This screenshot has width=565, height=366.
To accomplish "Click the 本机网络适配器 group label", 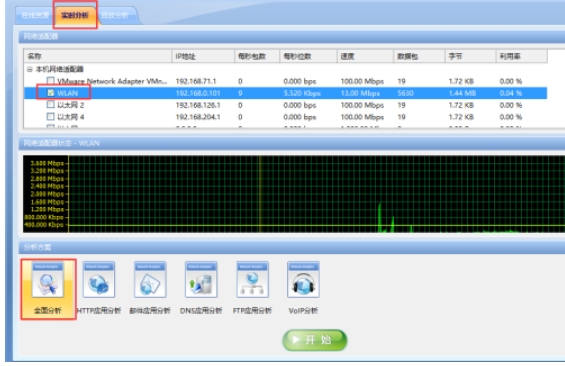I will [x=60, y=69].
